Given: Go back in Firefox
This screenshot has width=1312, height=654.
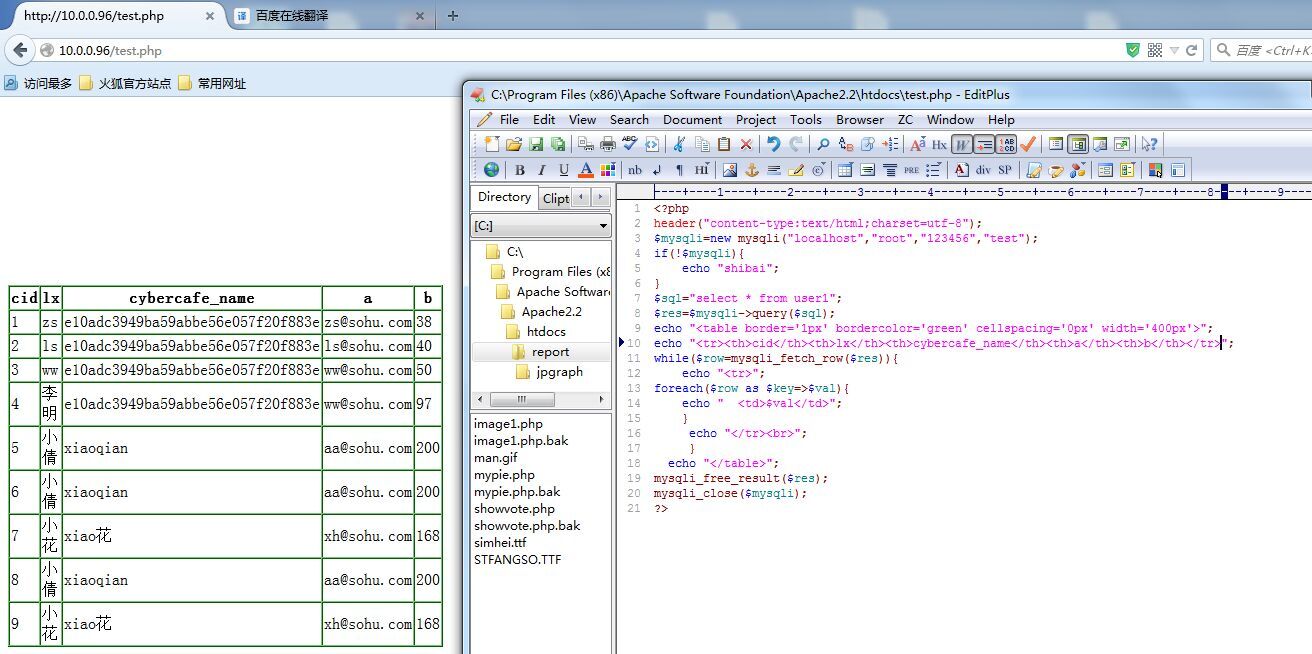Looking at the screenshot, I should [20, 50].
